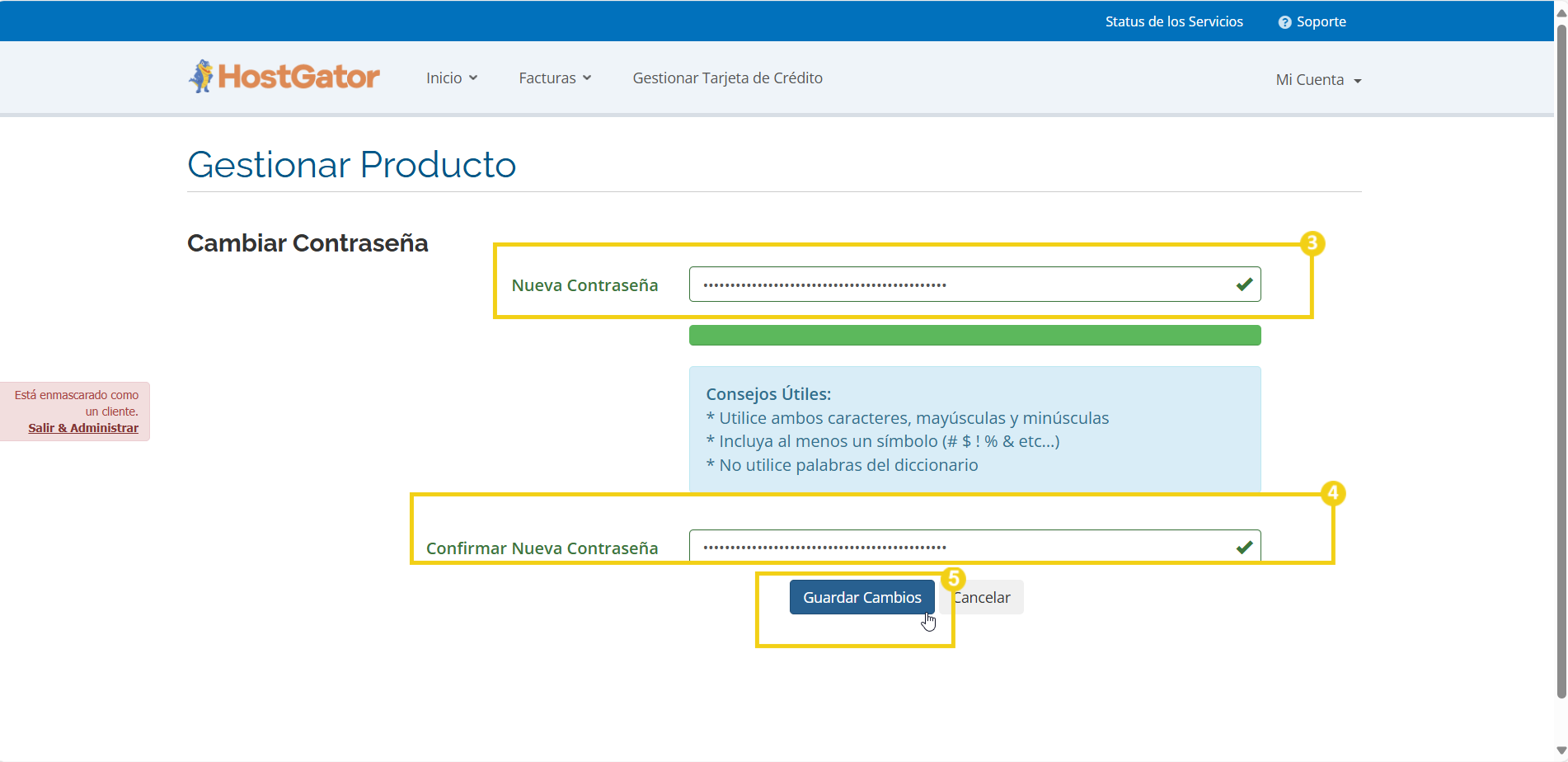Focus the Confirmar Nueva Contraseña field
The image size is (1568, 762).
tap(956, 548)
